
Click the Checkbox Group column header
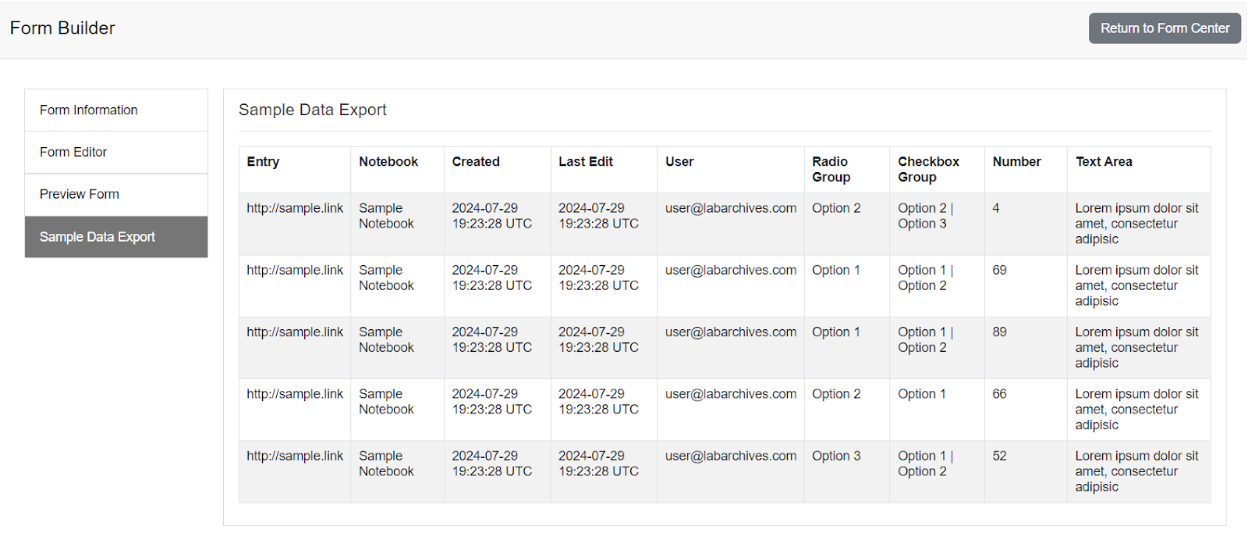(x=928, y=169)
